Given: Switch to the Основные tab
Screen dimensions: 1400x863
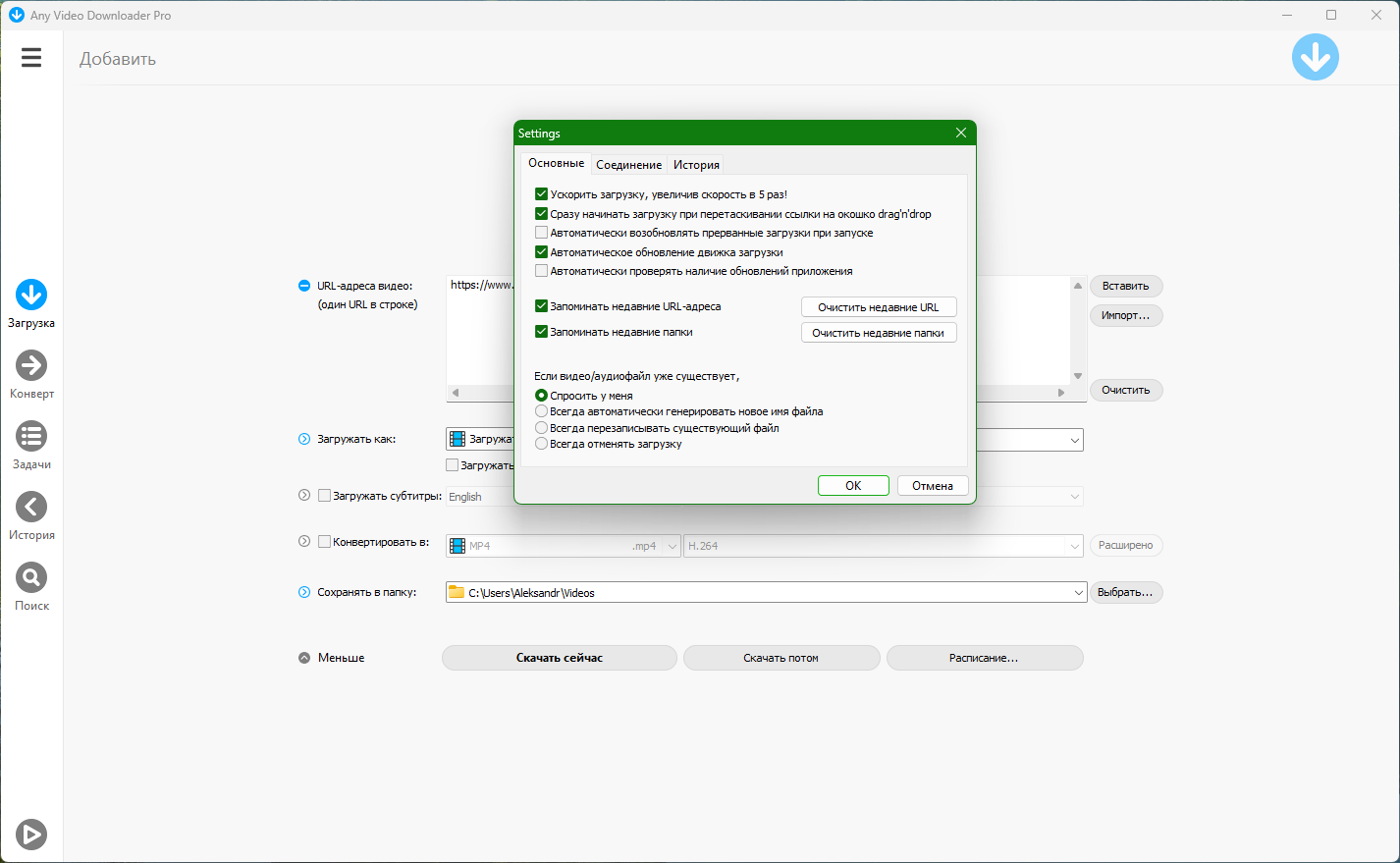Looking at the screenshot, I should [x=556, y=163].
